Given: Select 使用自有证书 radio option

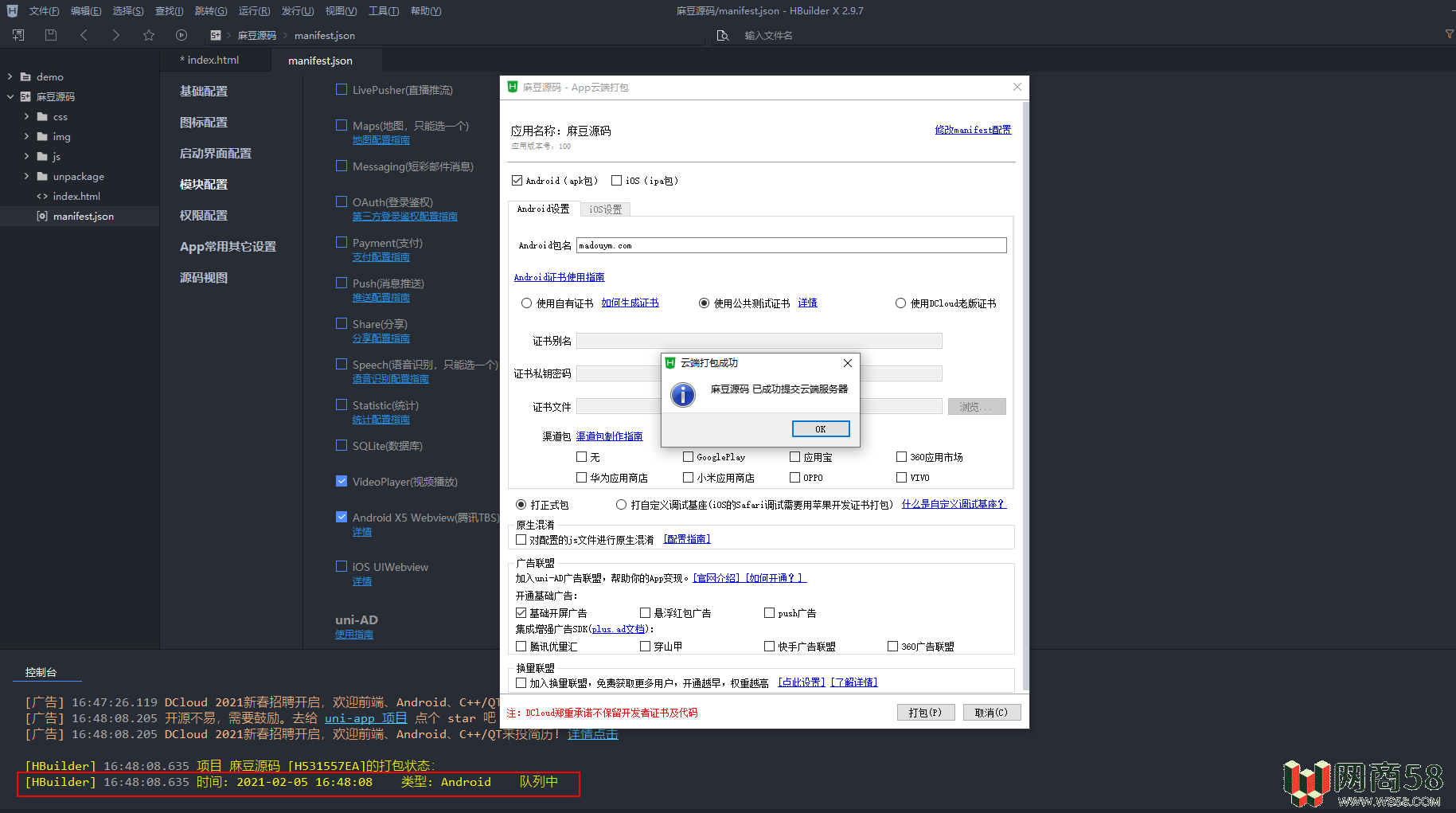Looking at the screenshot, I should click(526, 303).
